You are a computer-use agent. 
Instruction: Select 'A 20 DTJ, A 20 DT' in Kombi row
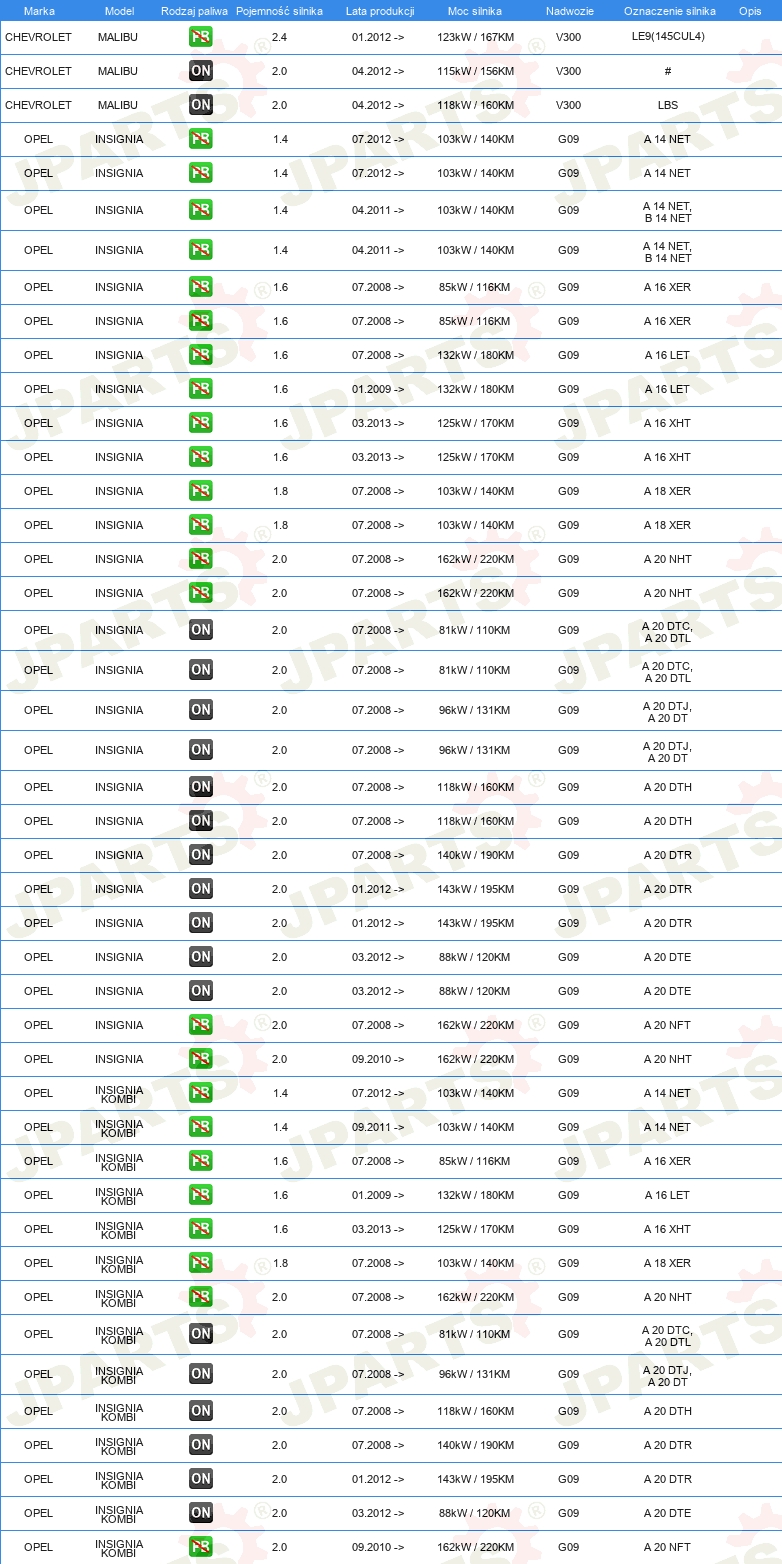[x=667, y=1376]
